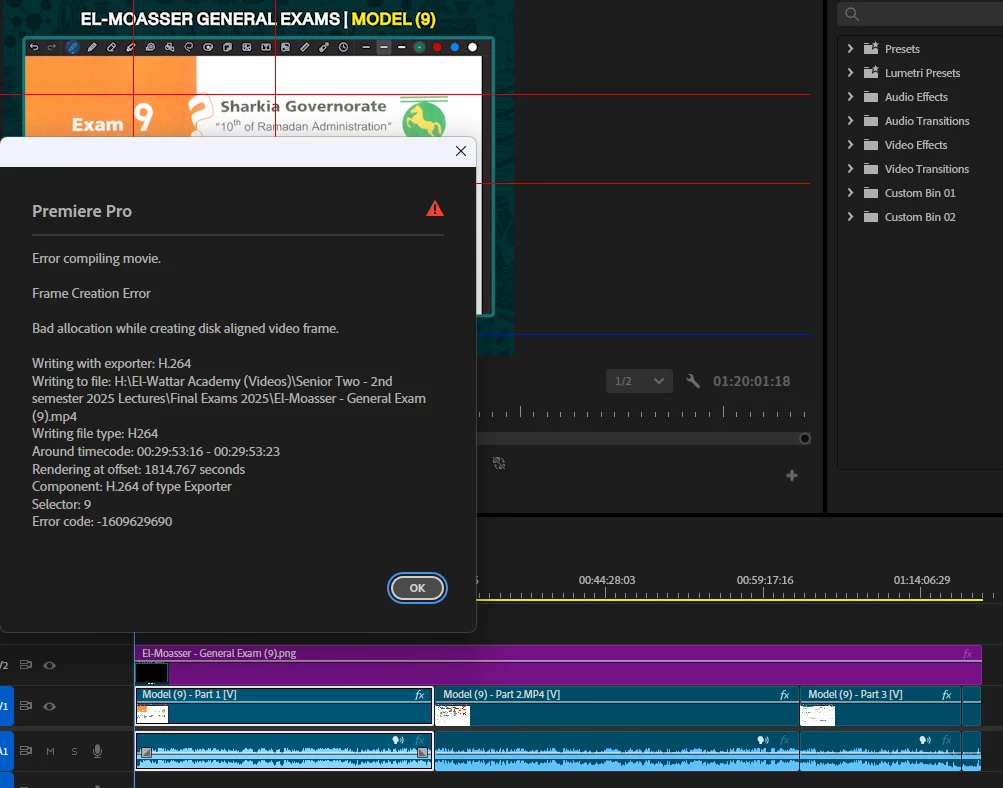The width and height of the screenshot is (1003, 788).
Task: Click the fade transition handle at start of first audio clip
Action: click(146, 753)
